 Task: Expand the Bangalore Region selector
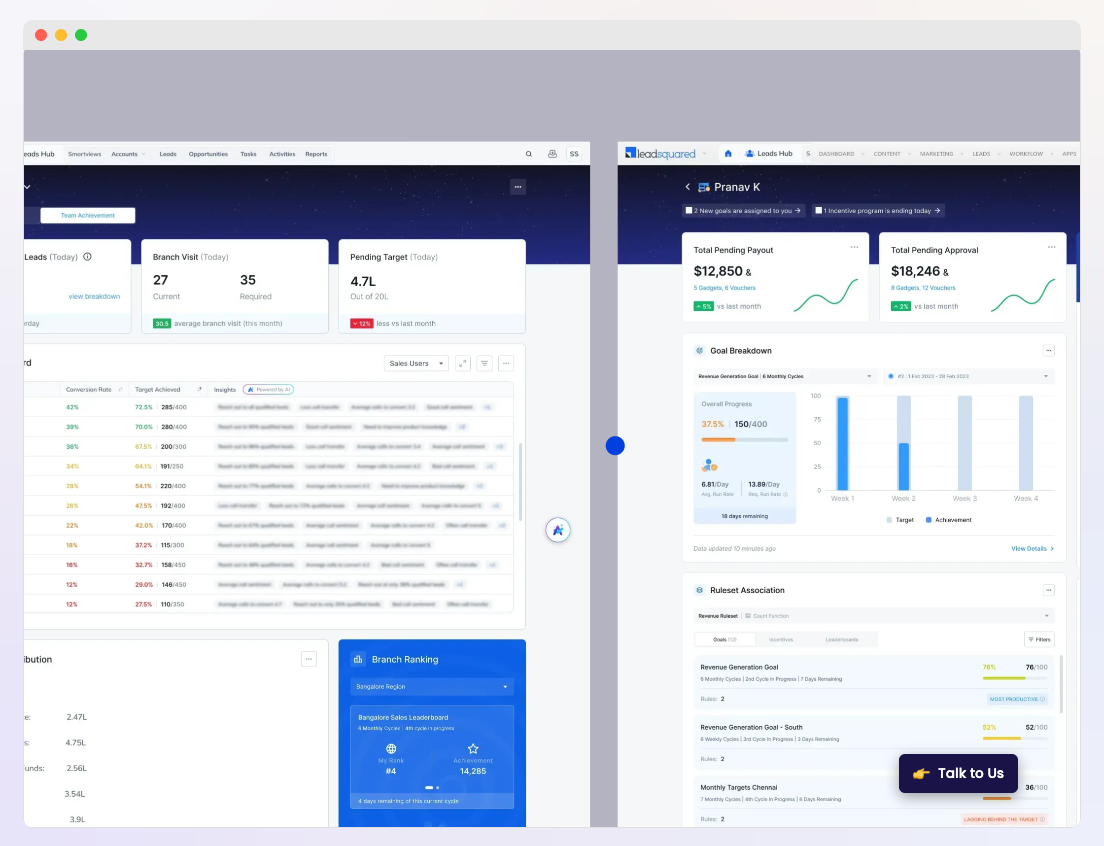pos(431,687)
